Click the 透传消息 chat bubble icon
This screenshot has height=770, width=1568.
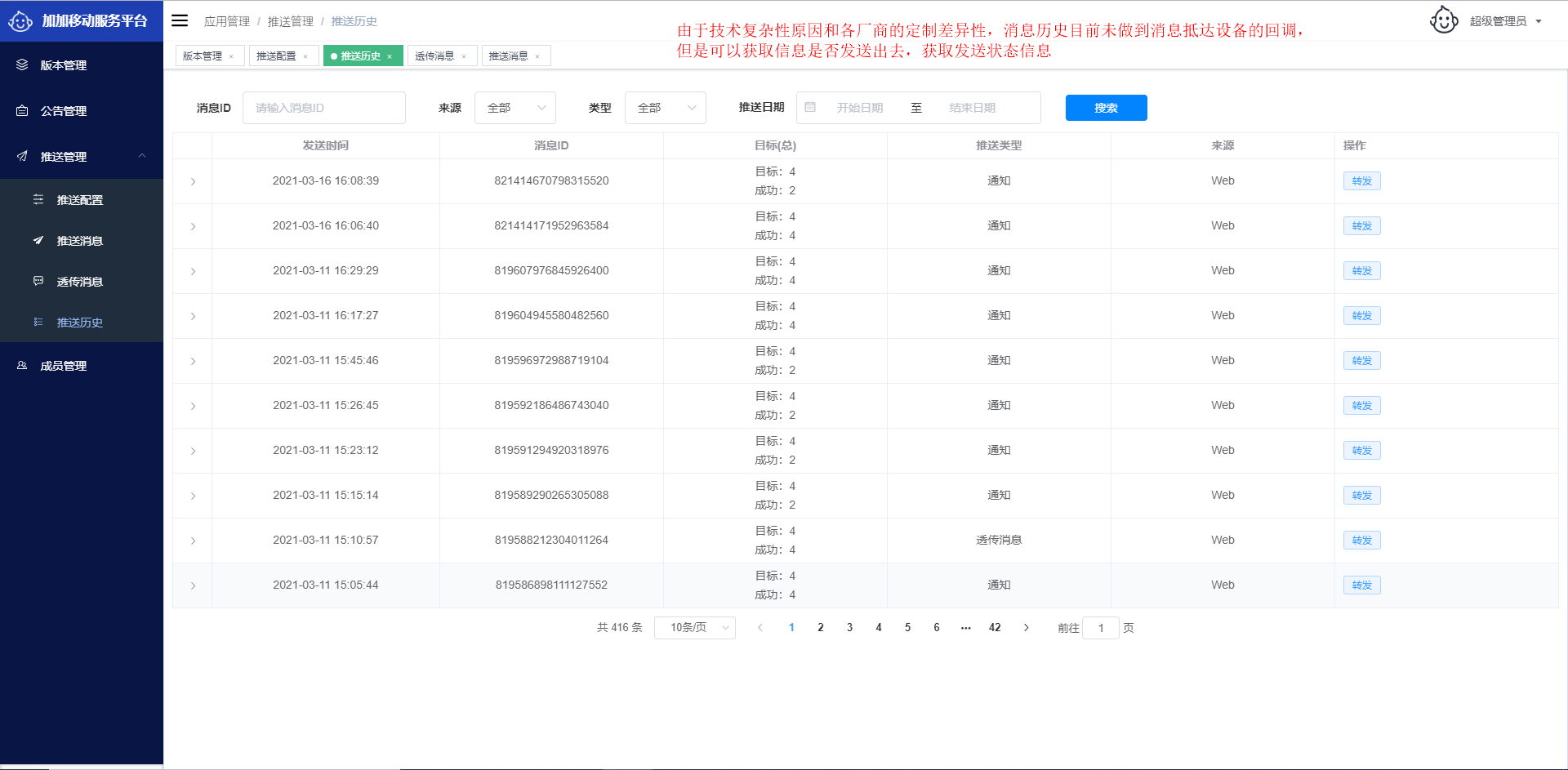pos(38,281)
